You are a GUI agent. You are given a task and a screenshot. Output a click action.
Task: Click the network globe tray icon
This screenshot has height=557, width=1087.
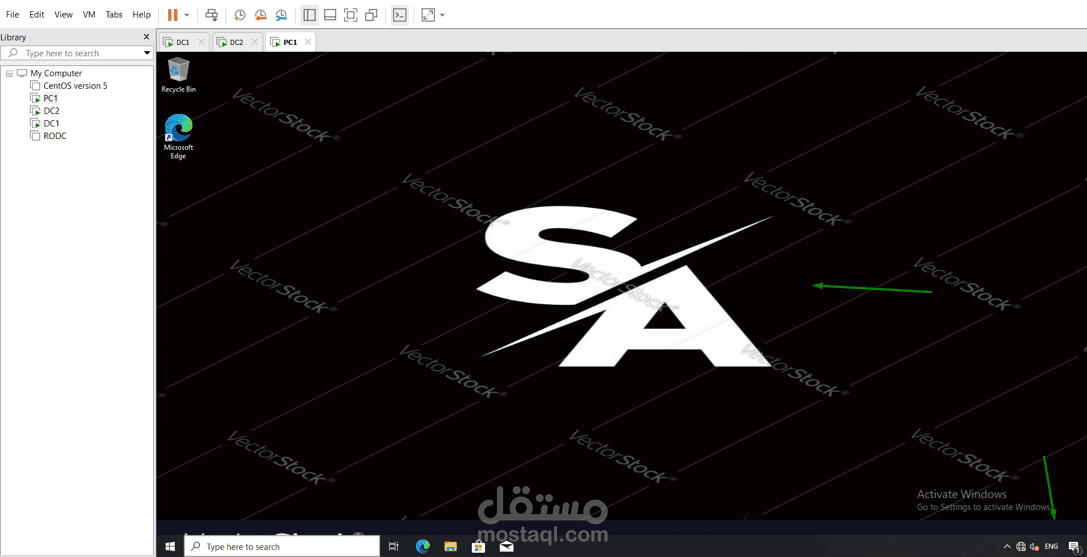1021,547
